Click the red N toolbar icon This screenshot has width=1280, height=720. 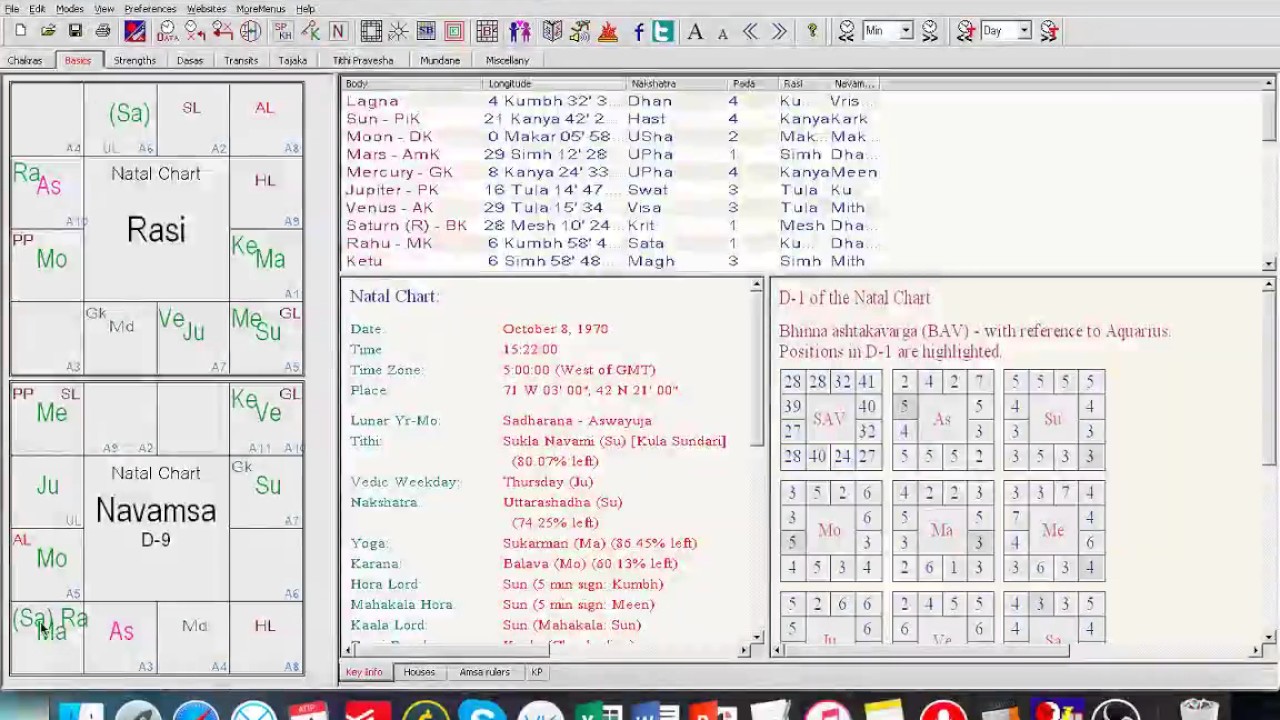(x=338, y=31)
